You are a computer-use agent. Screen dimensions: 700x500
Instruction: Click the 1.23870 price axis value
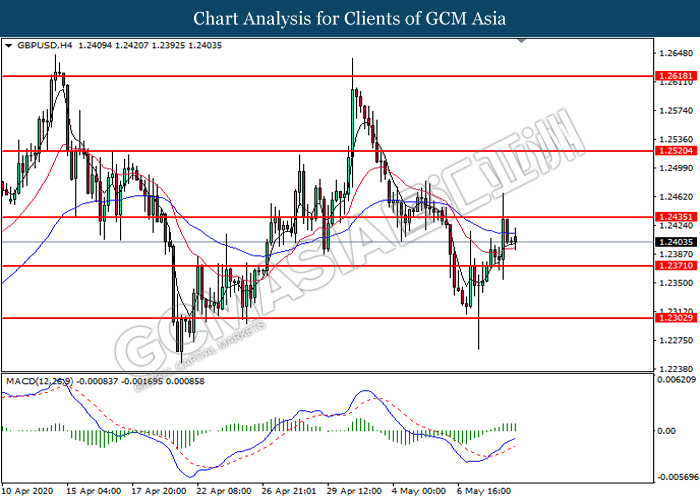676,254
